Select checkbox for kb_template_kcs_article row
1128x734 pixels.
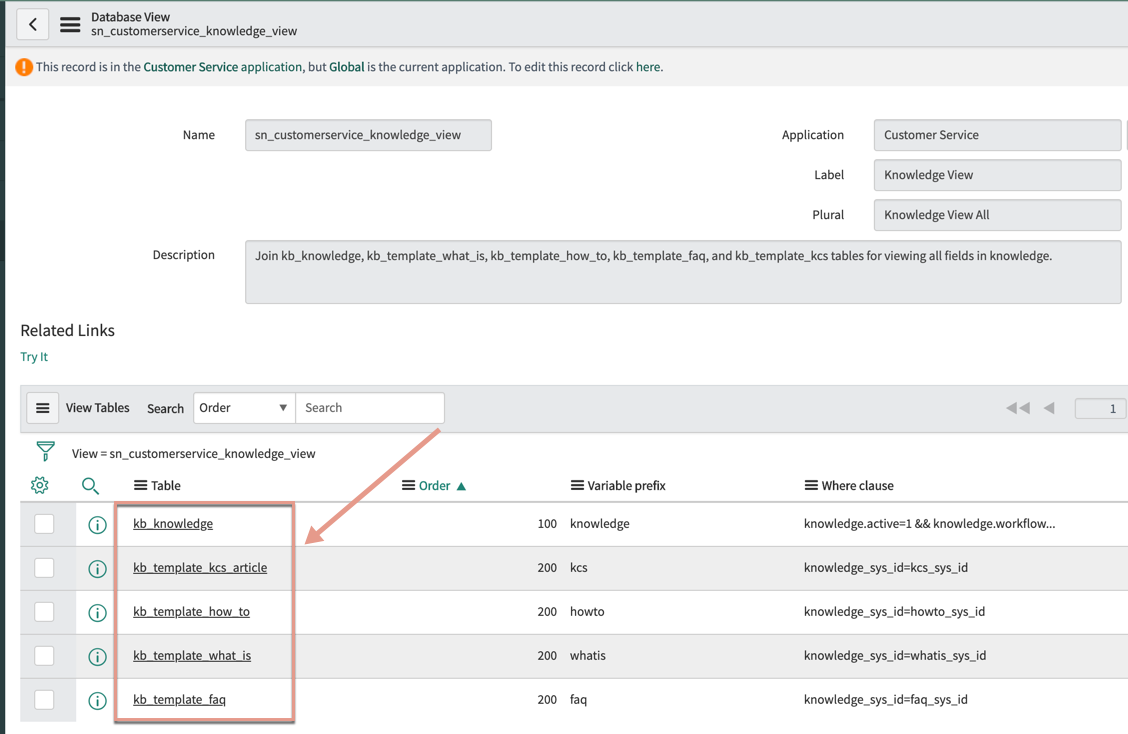tap(44, 568)
